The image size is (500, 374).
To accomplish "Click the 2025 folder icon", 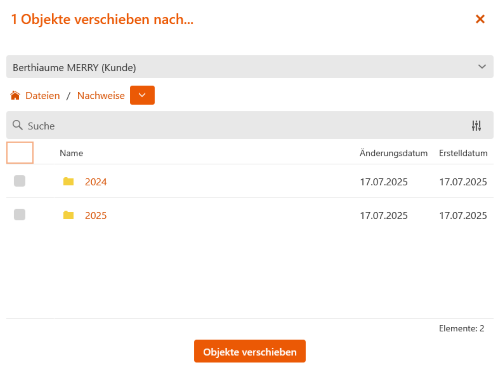I will pos(68,215).
